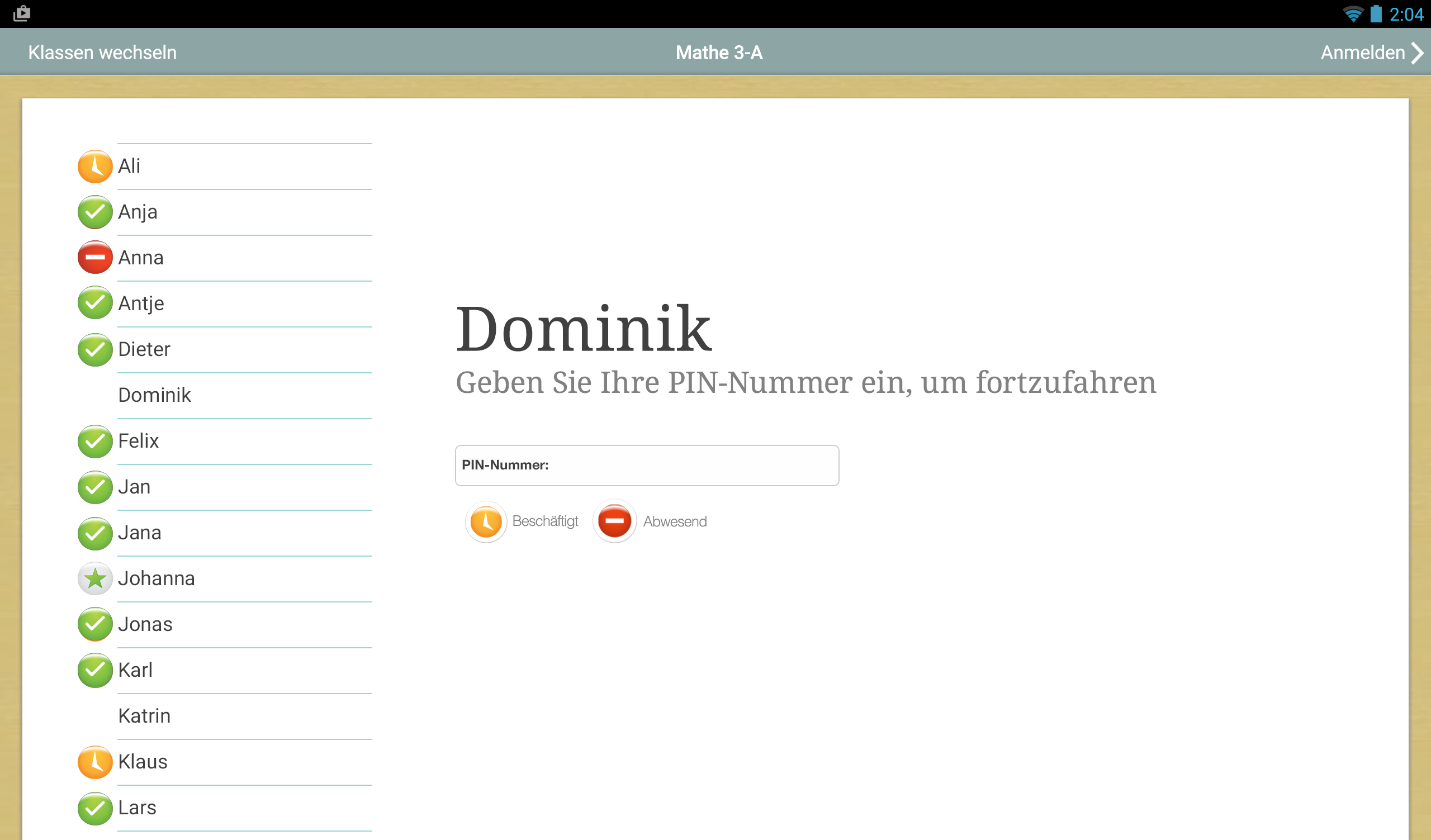Set status to Beschäftigt with the orange button
1431x840 pixels.
coord(486,521)
